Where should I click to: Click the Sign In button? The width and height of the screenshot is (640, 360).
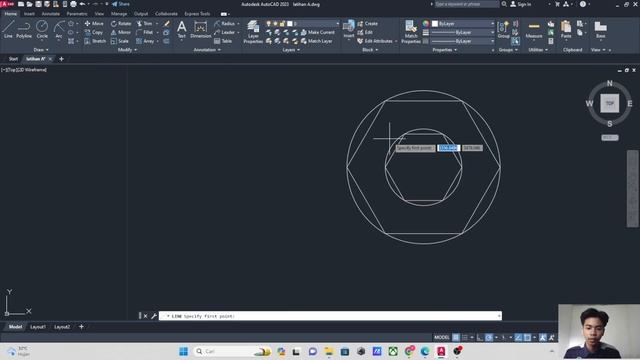521,4
